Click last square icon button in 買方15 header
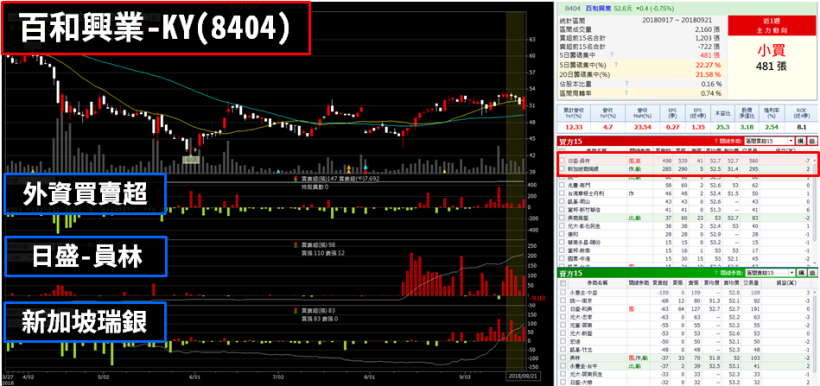The width and height of the screenshot is (820, 386). pos(812,141)
